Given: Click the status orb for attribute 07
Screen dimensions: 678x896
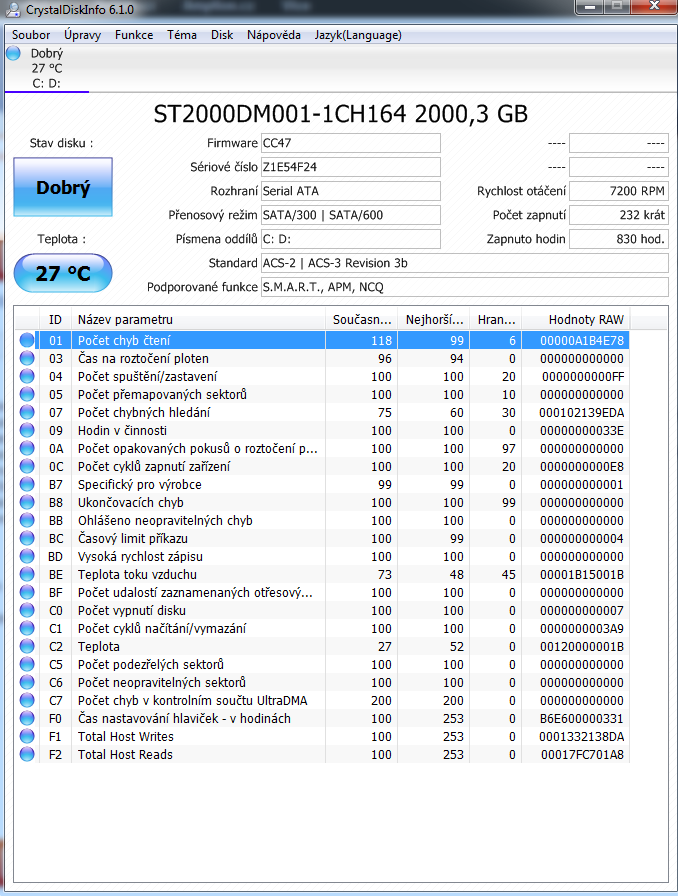Looking at the screenshot, I should (27, 413).
